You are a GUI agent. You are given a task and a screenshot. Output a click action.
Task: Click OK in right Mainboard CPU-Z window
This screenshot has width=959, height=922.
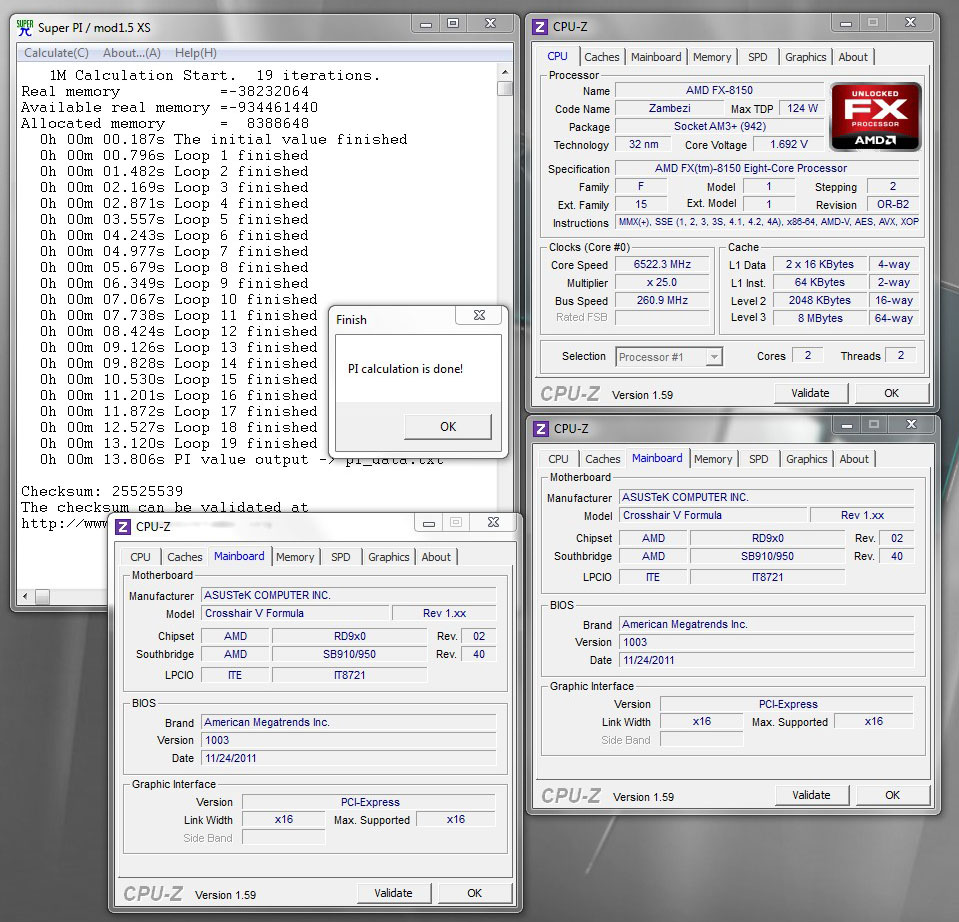[x=892, y=795]
